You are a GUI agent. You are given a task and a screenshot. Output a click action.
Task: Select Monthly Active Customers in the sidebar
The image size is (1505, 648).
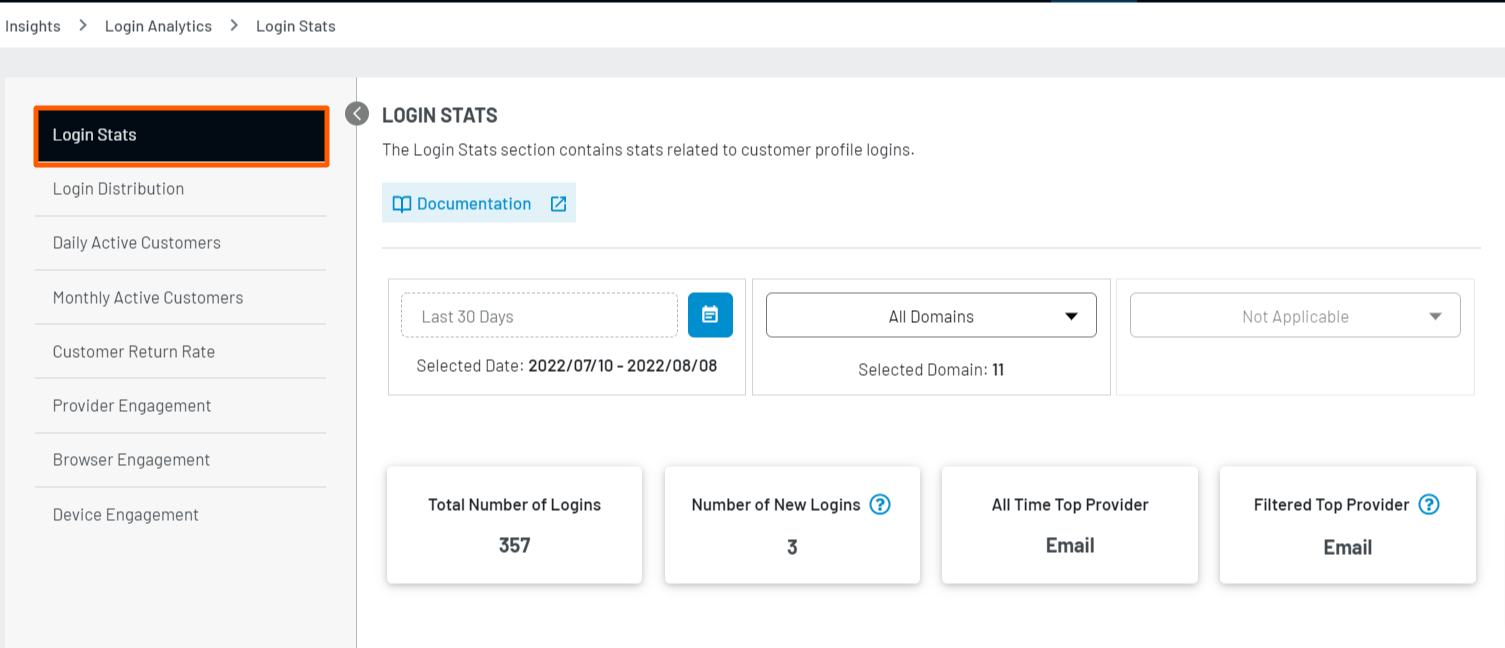pos(147,297)
